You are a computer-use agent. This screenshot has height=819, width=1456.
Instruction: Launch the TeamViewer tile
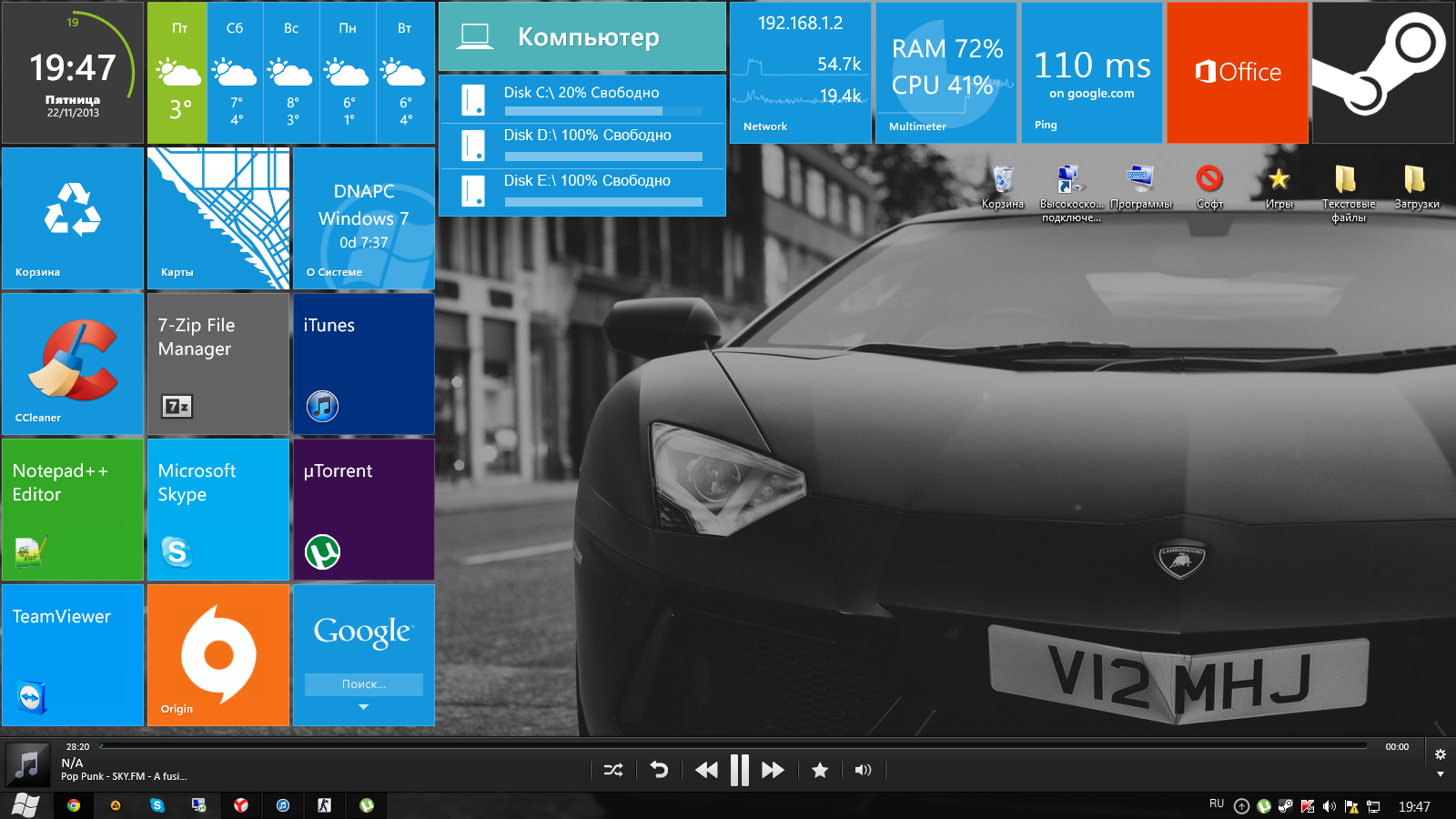click(73, 655)
